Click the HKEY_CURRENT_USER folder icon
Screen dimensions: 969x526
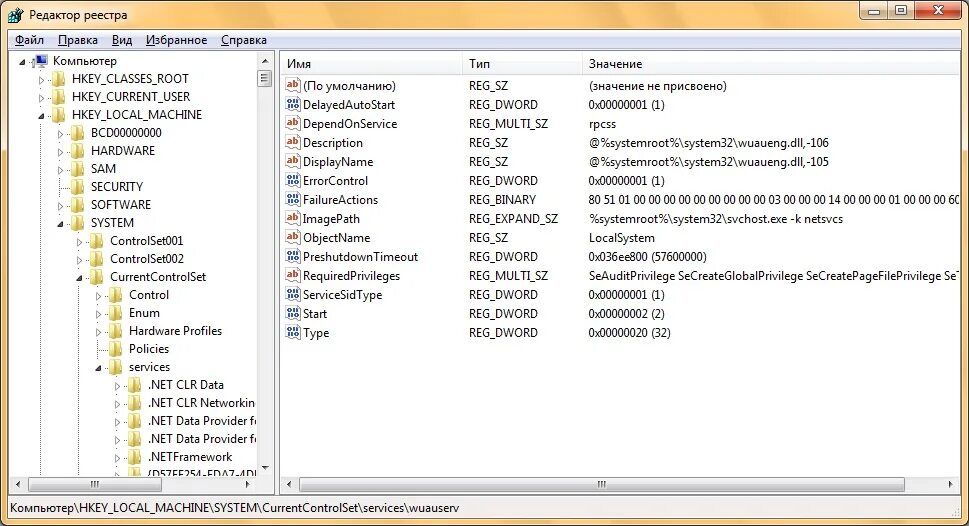pyautogui.click(x=59, y=96)
